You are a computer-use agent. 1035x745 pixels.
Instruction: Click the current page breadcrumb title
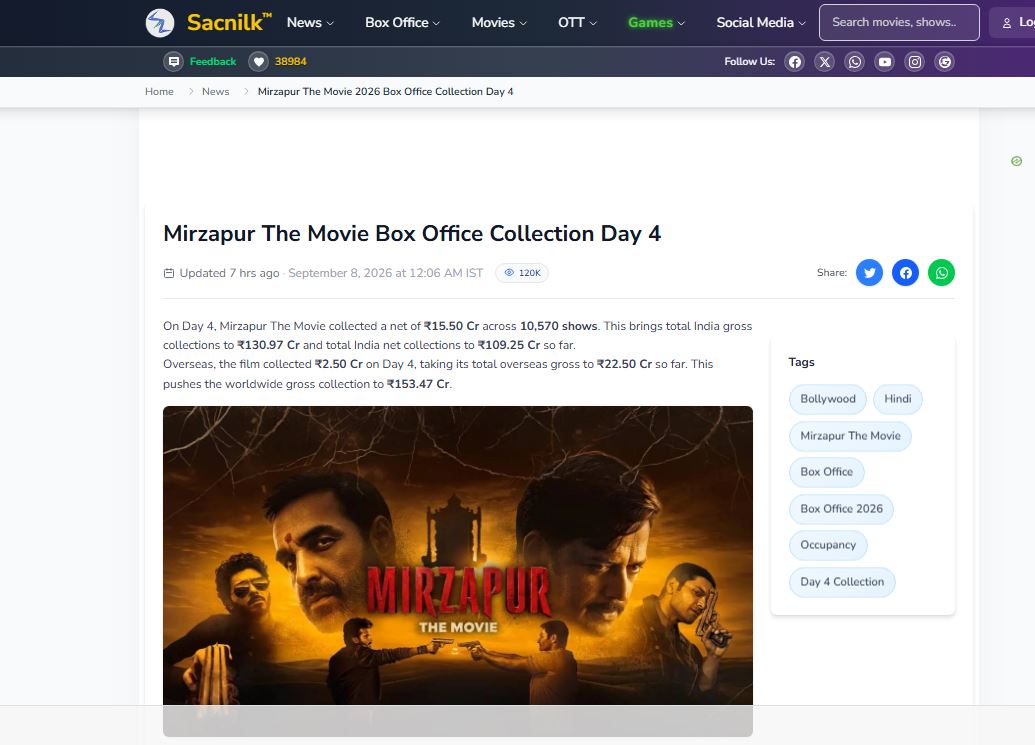point(385,92)
